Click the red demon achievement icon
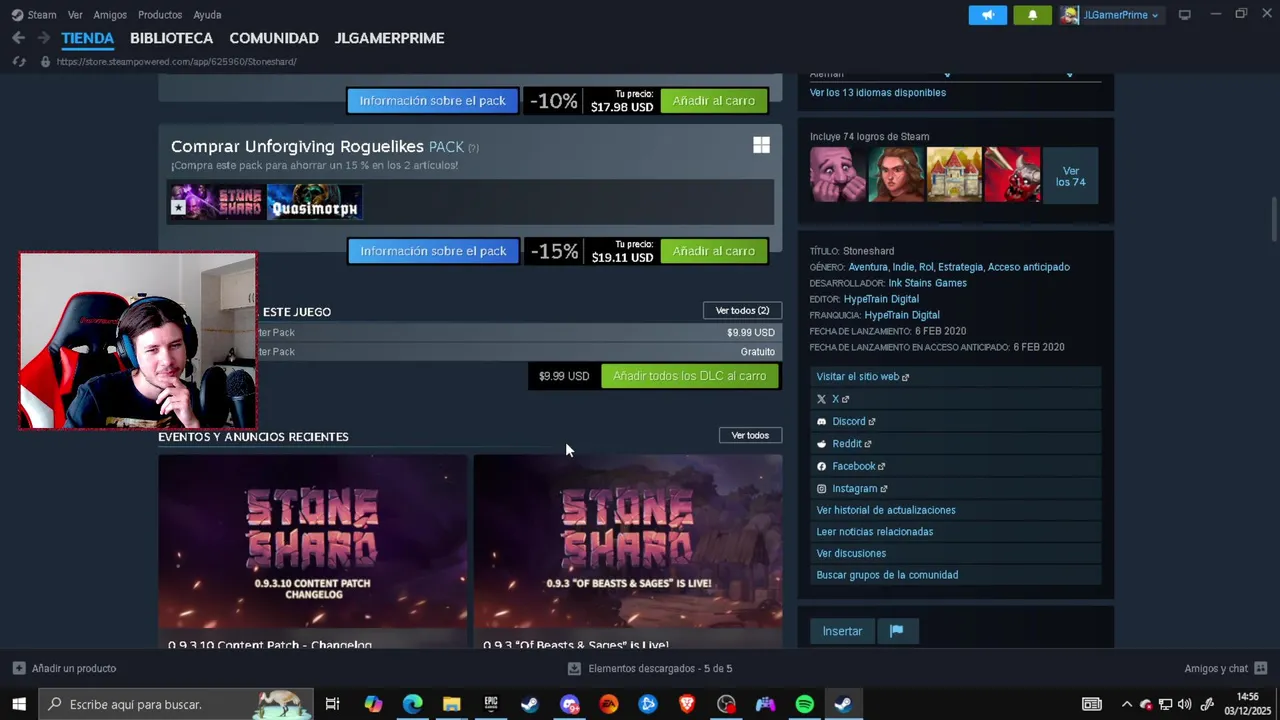 coord(1012,175)
